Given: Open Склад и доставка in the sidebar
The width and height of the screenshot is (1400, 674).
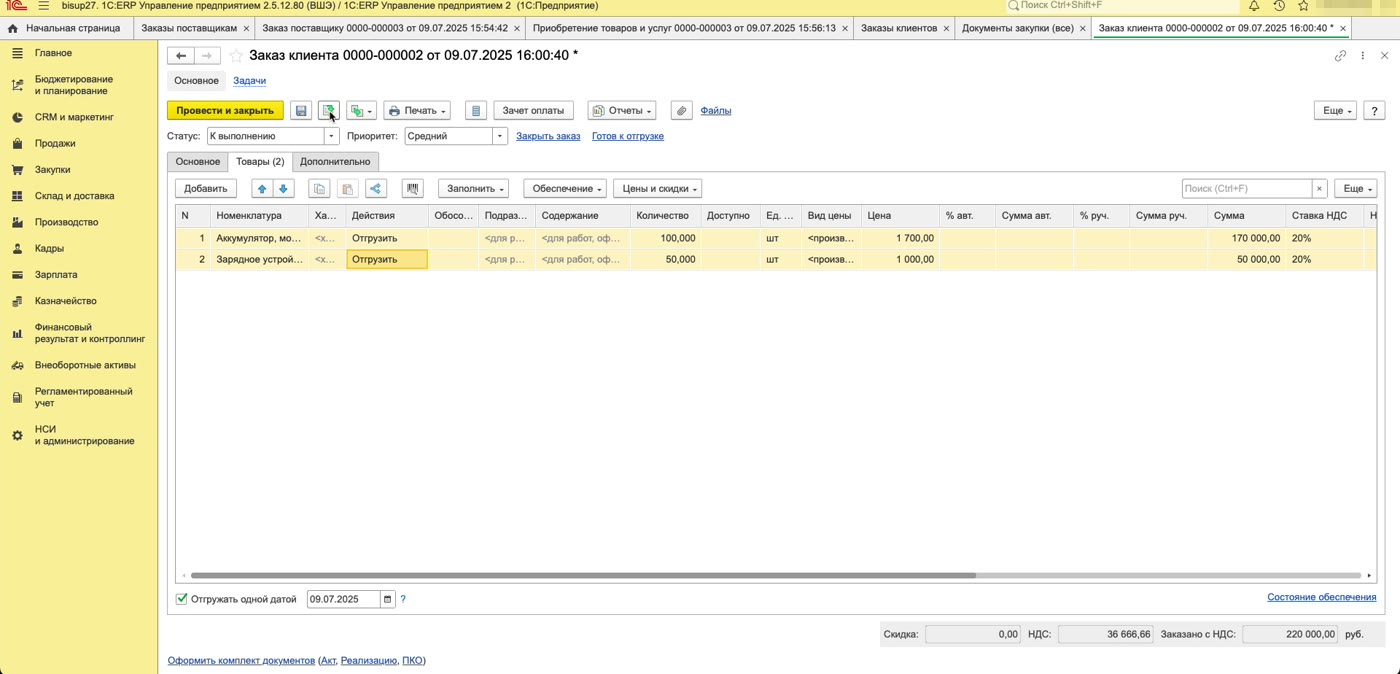Looking at the screenshot, I should point(74,196).
